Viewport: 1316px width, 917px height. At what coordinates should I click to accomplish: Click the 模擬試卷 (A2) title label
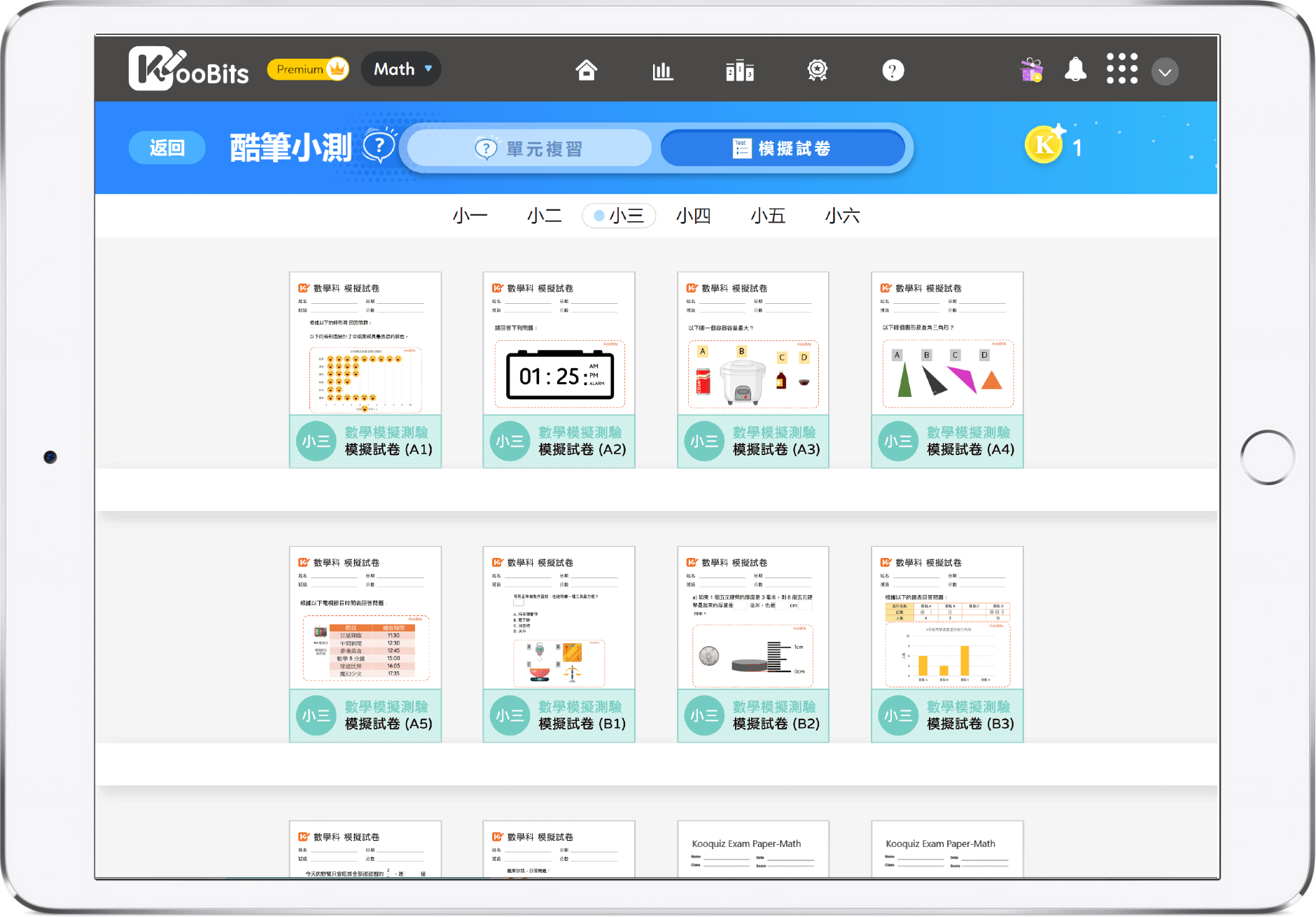[x=582, y=449]
